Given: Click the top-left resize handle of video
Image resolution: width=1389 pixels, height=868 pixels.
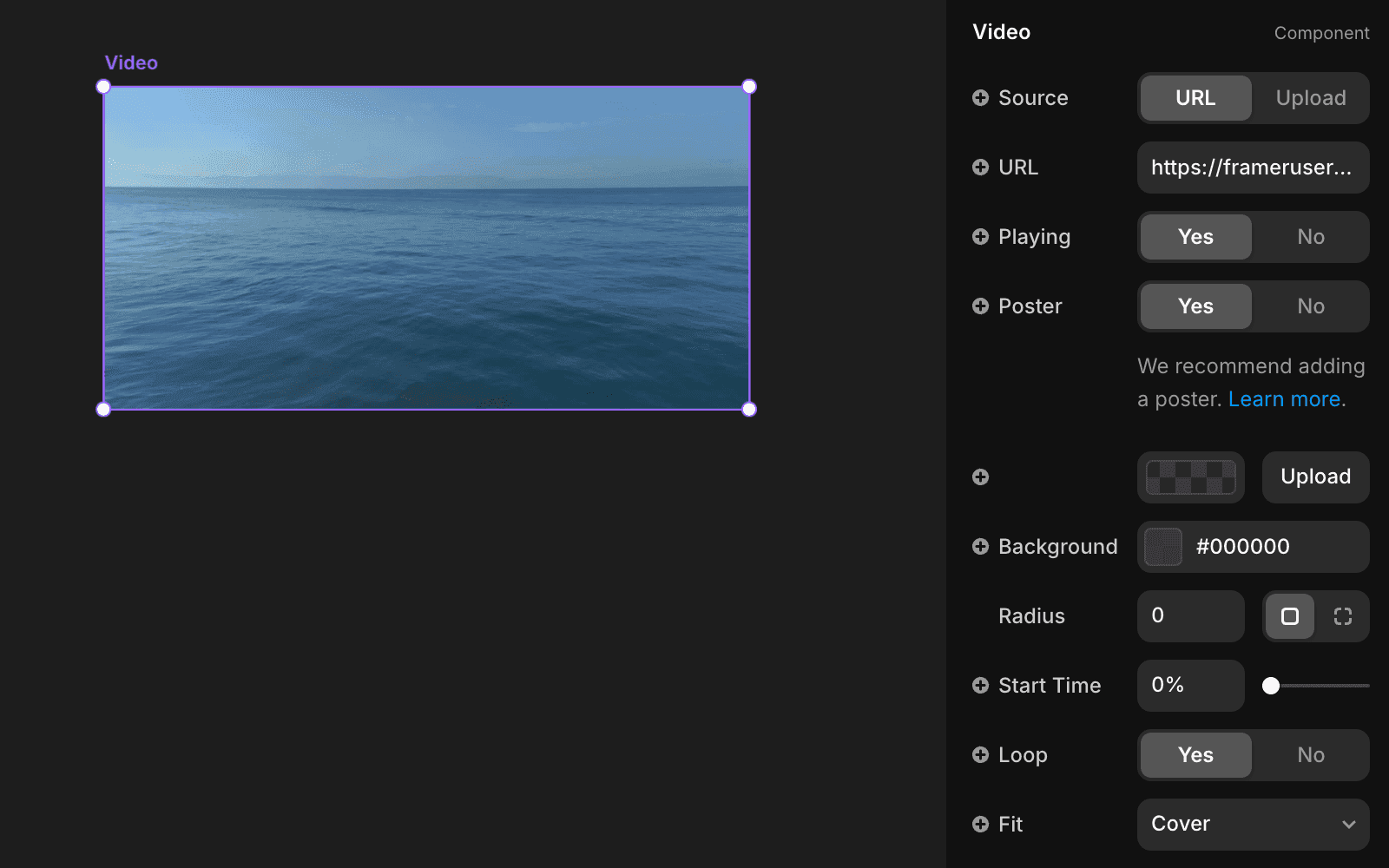Looking at the screenshot, I should point(103,87).
